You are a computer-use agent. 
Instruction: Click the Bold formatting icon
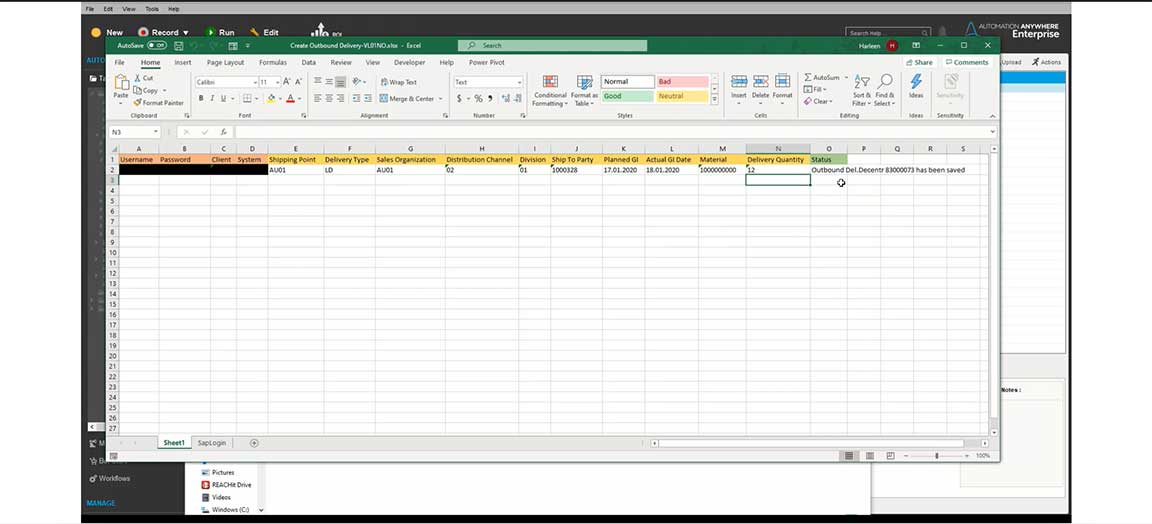click(201, 99)
